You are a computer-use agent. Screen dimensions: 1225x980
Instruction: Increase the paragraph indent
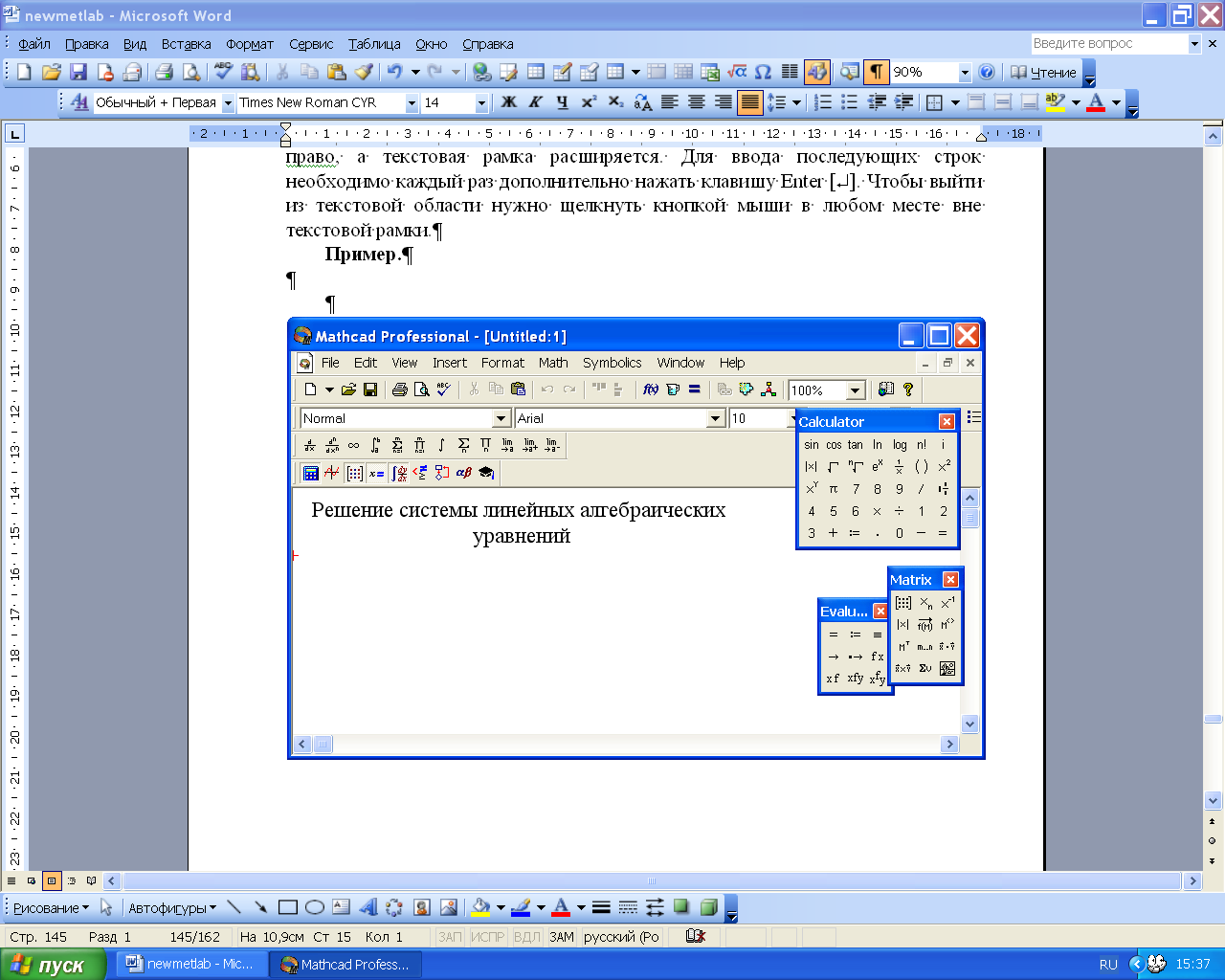tap(903, 101)
